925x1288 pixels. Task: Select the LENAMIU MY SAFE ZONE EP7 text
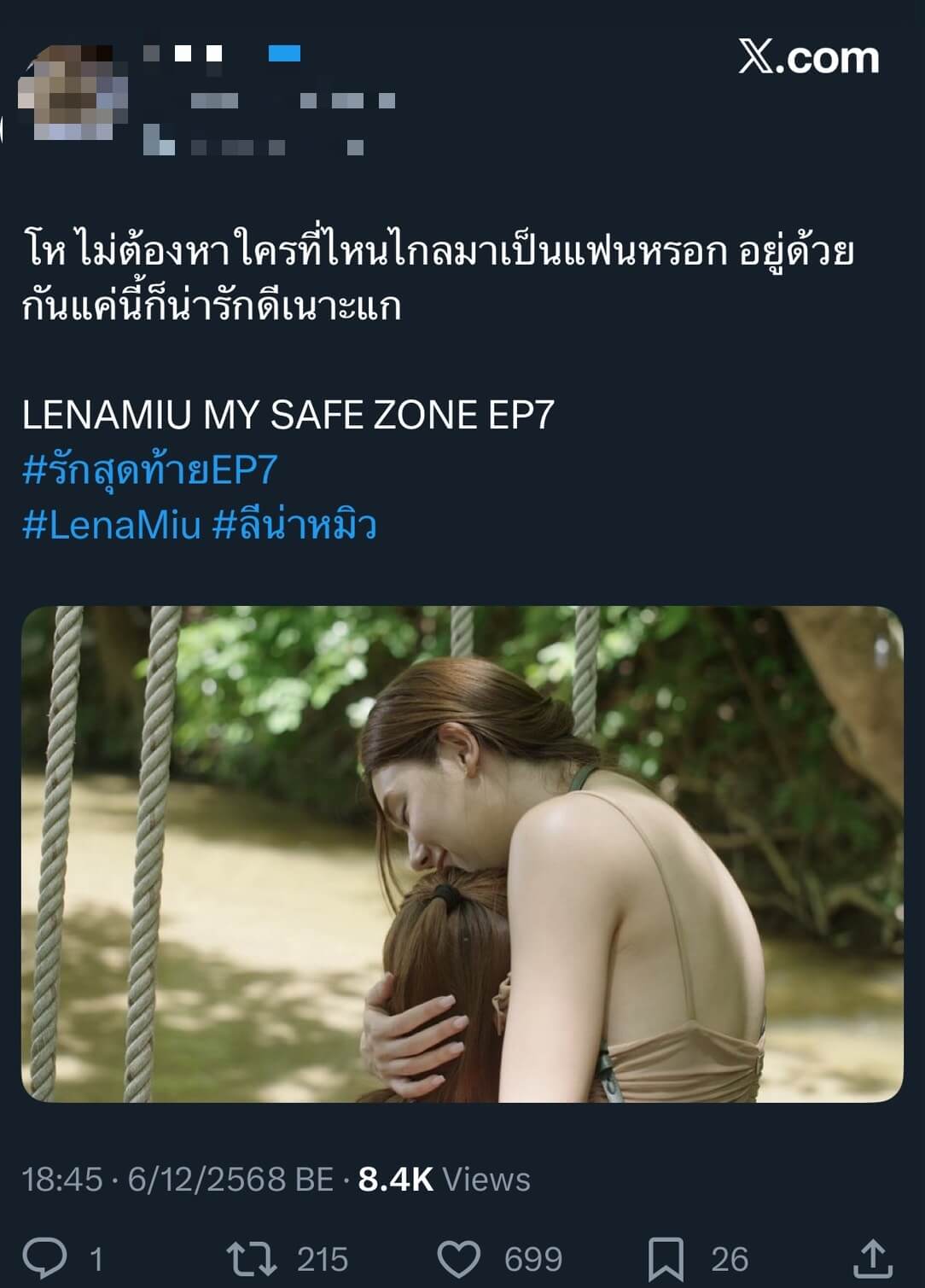click(x=288, y=415)
